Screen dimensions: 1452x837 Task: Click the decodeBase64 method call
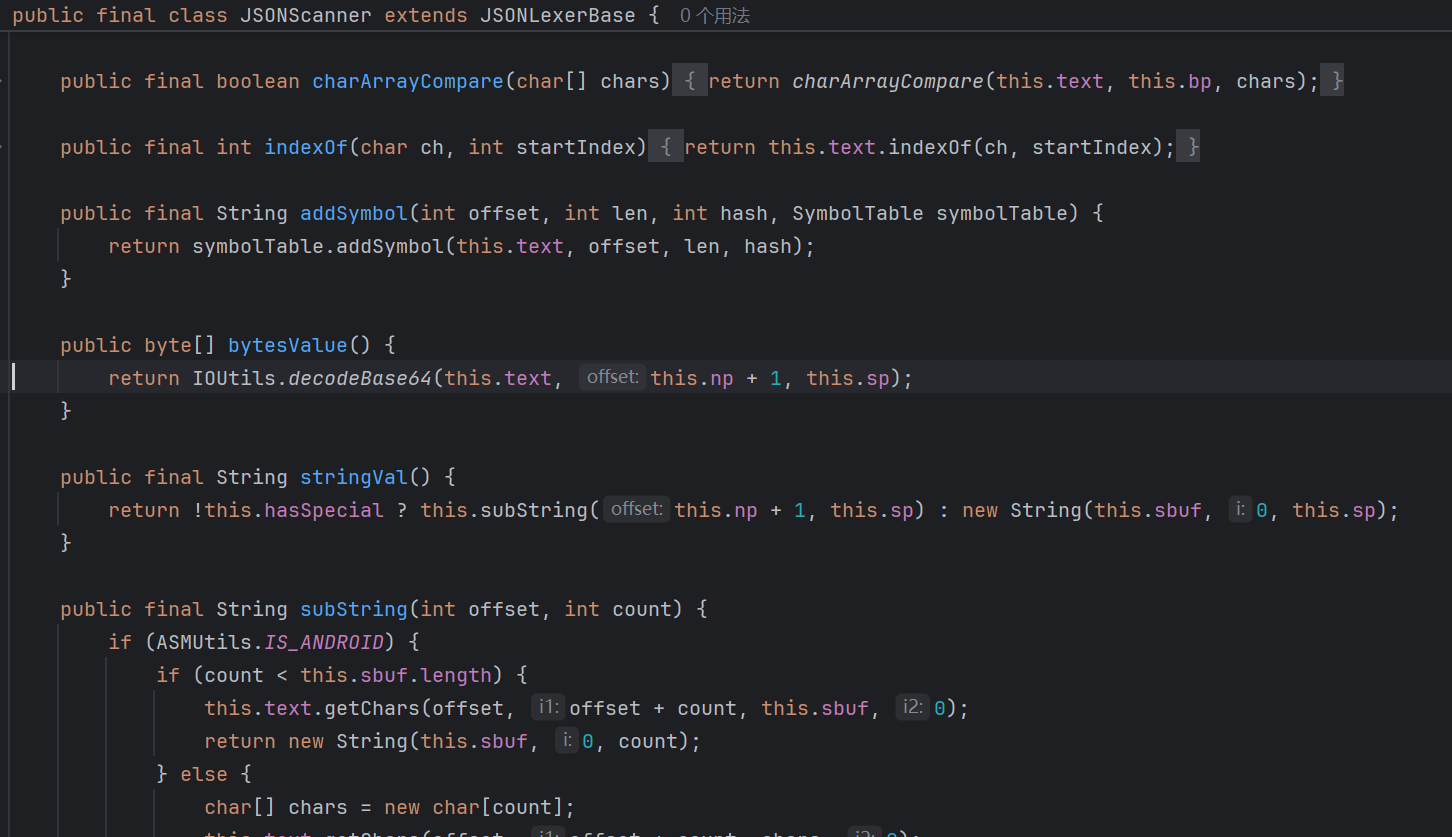360,378
